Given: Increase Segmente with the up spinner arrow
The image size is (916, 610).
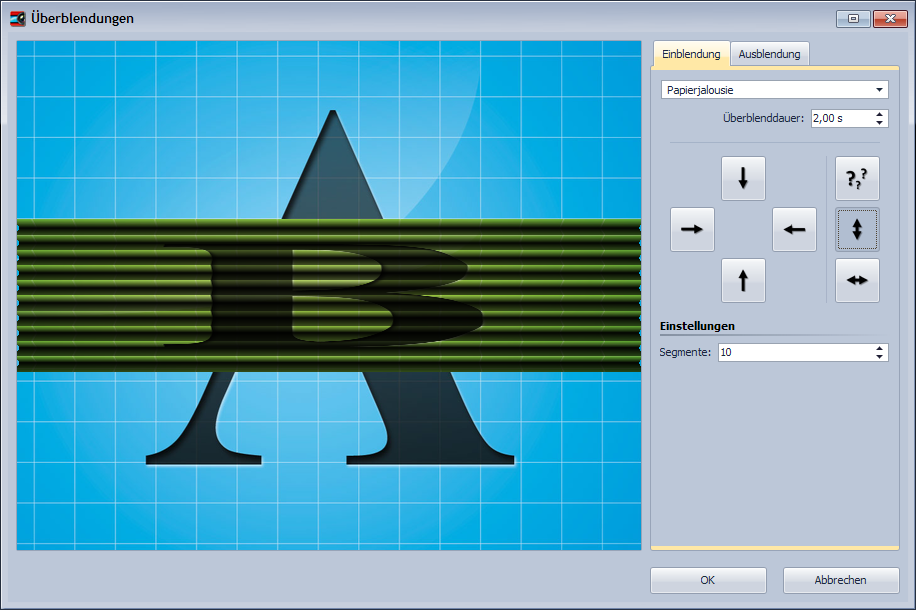Looking at the screenshot, I should click(880, 348).
